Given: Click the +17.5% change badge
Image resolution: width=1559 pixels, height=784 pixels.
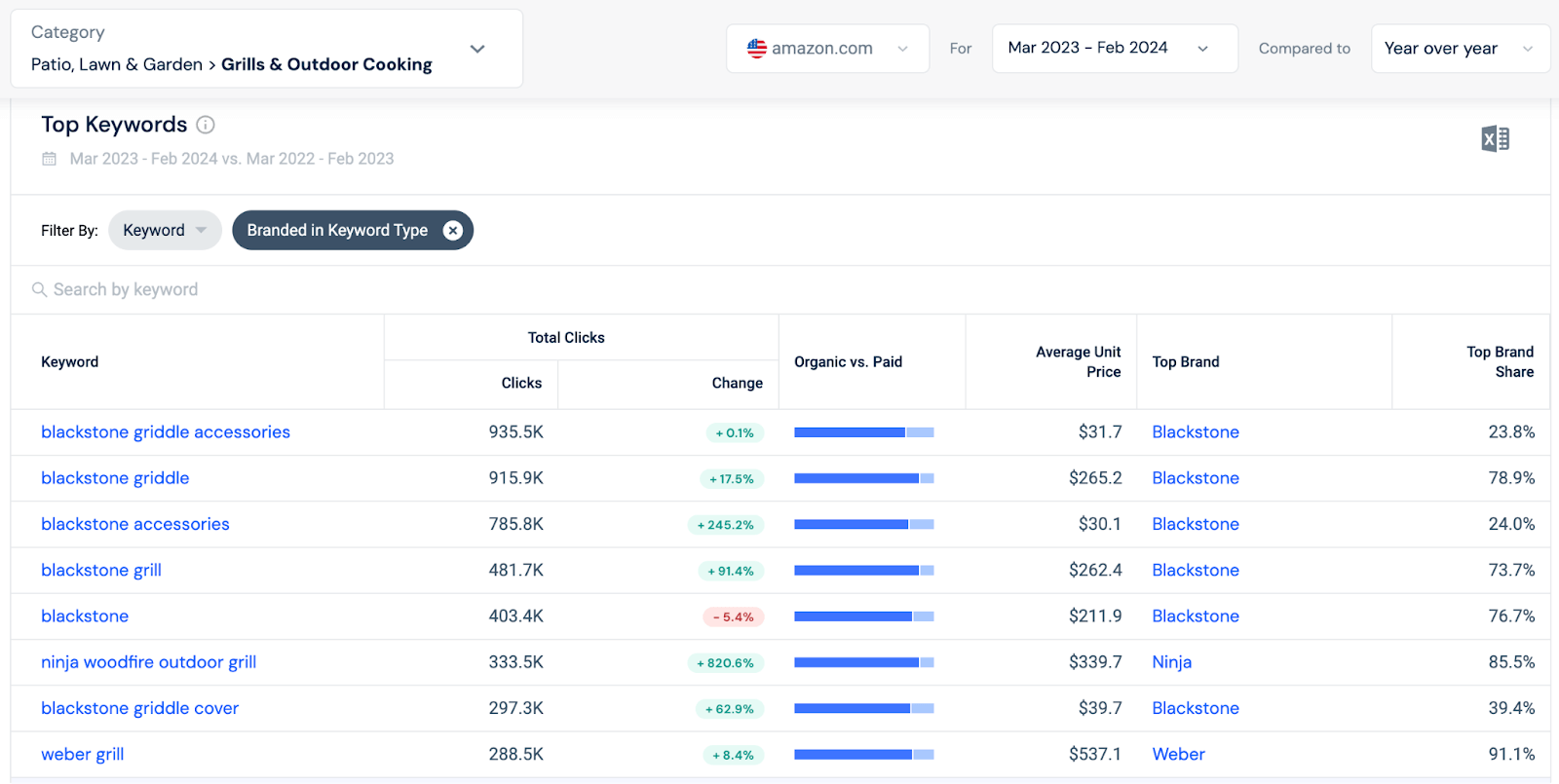Looking at the screenshot, I should point(732,479).
